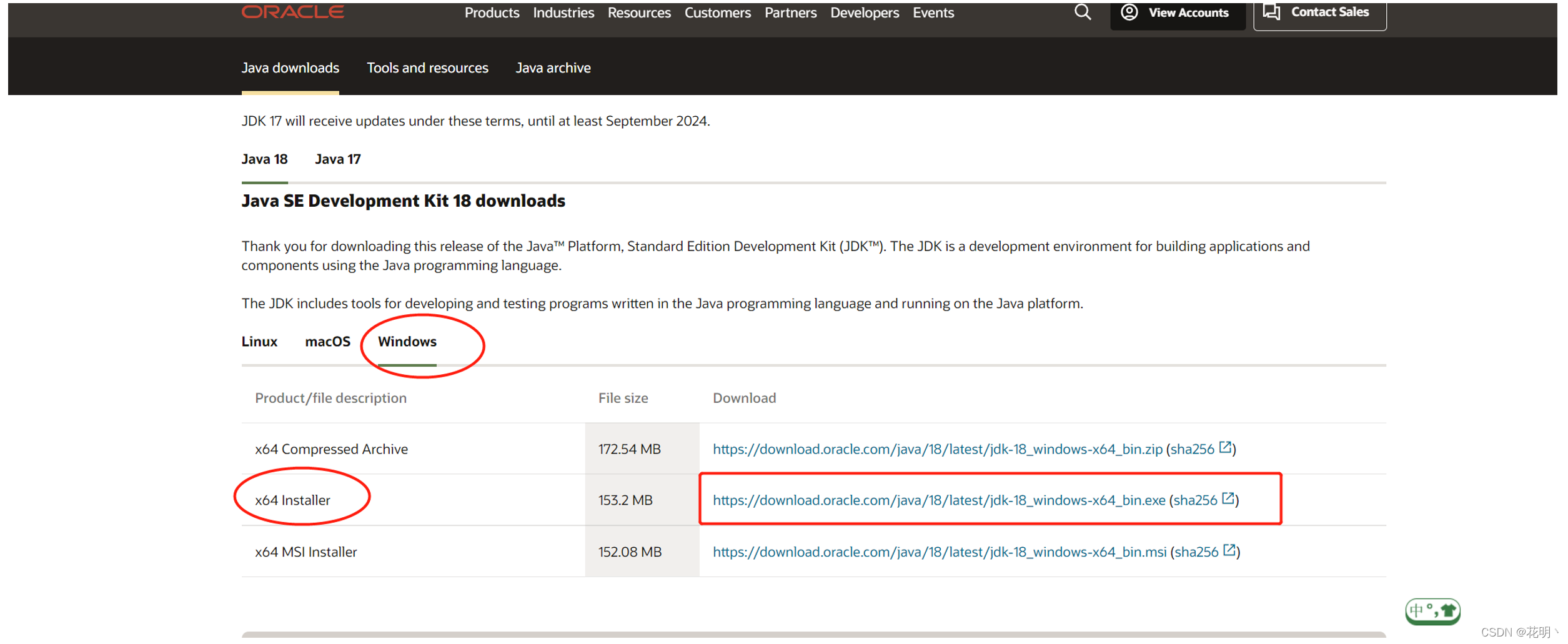This screenshot has height=644, width=1568.
Task: Open the Industries menu
Action: [x=563, y=12]
